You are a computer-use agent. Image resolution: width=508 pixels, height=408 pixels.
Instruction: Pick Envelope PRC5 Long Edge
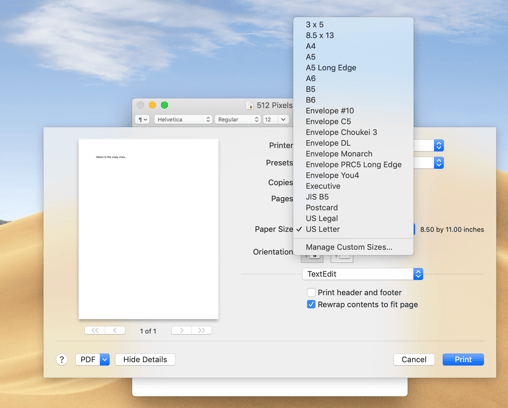(353, 165)
